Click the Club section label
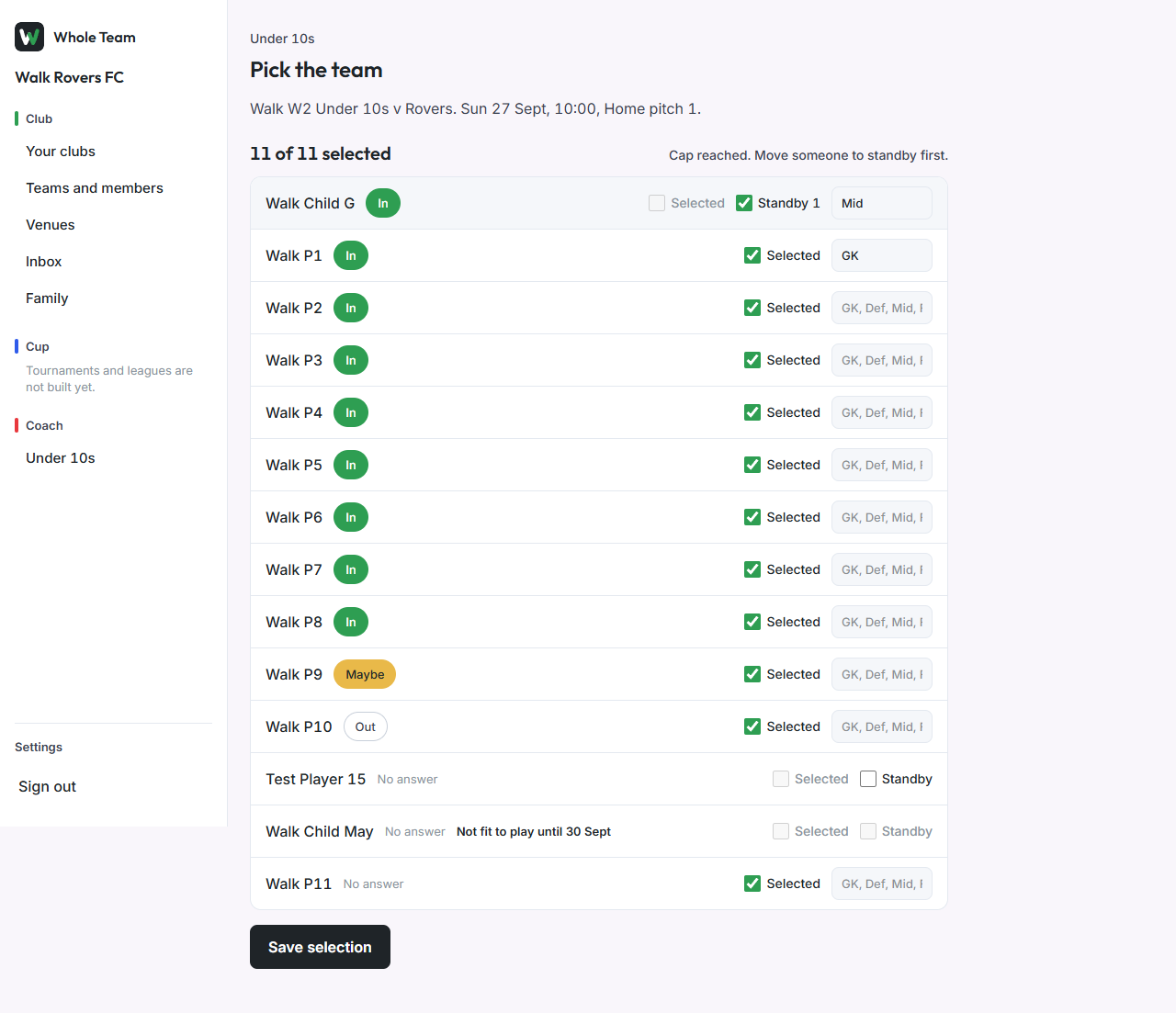The image size is (1176, 1013). pyautogui.click(x=39, y=118)
